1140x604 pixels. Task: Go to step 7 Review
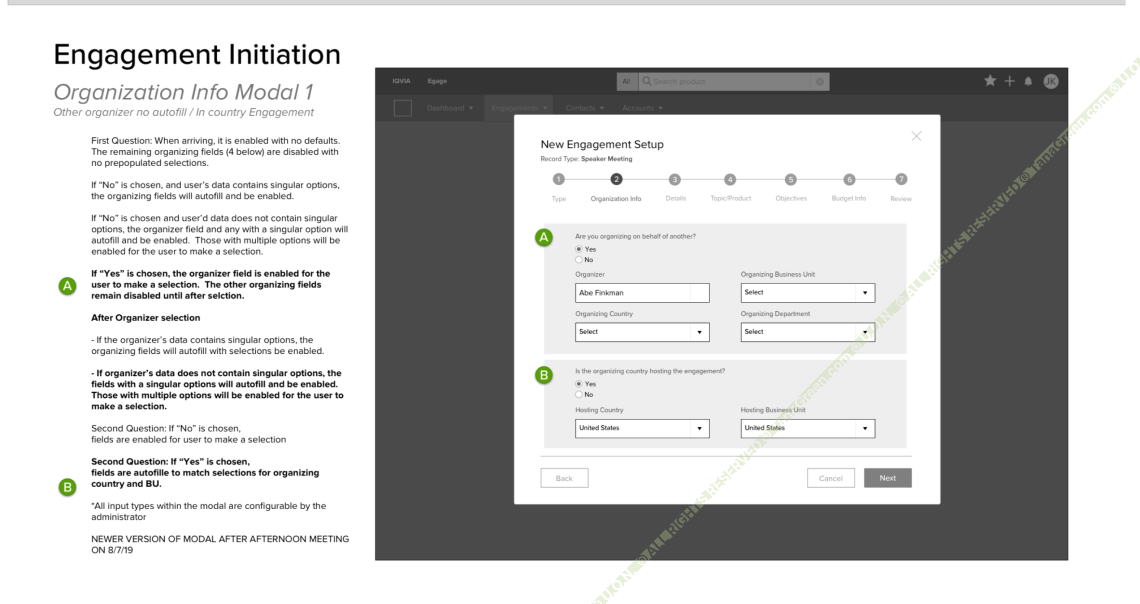click(x=901, y=180)
